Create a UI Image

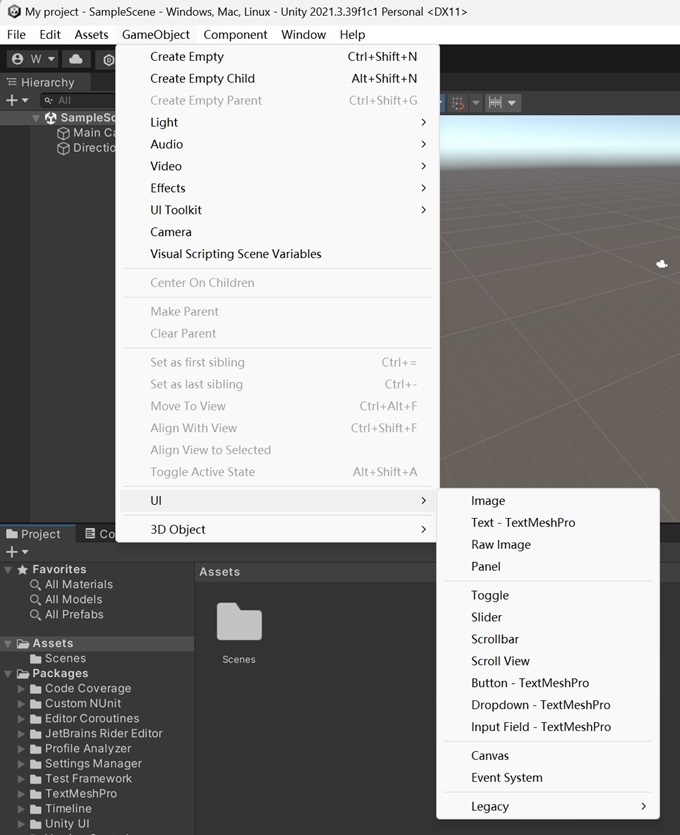click(x=548, y=501)
